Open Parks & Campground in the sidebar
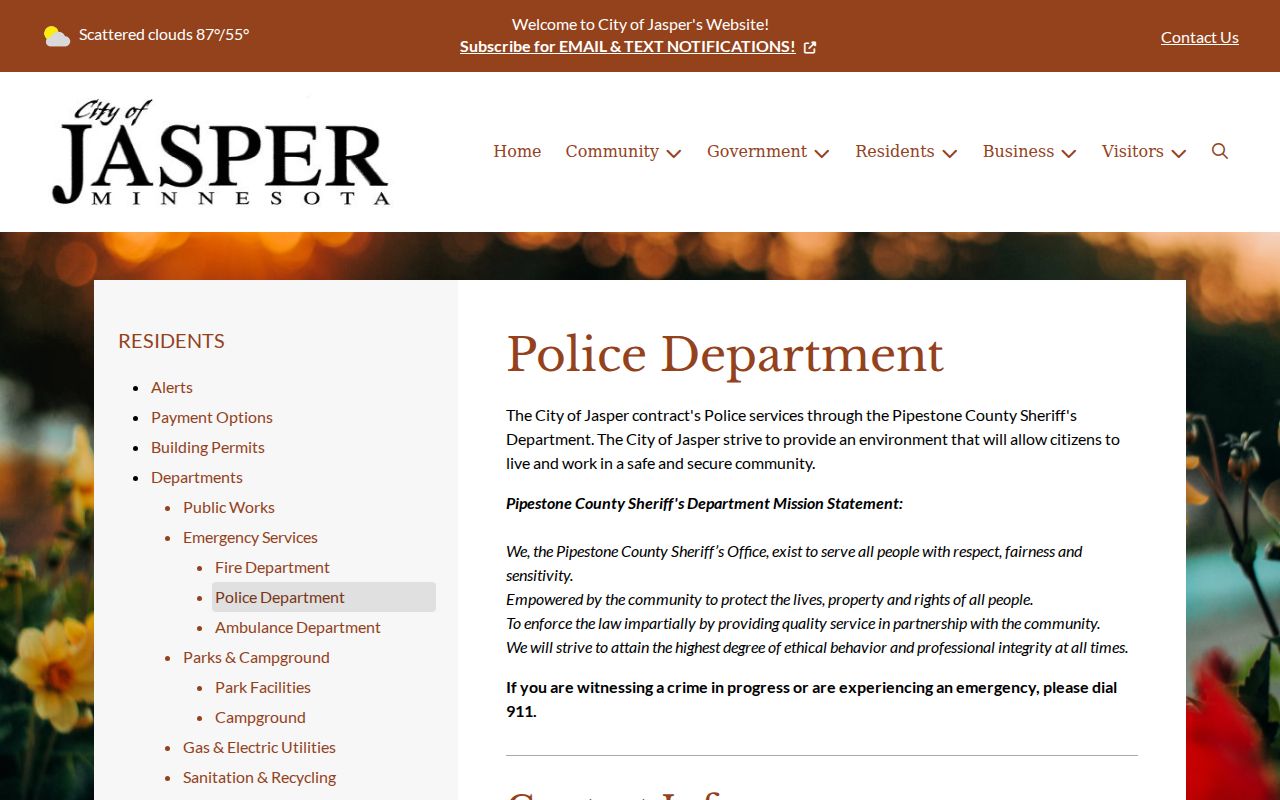The height and width of the screenshot is (800, 1280). point(256,657)
